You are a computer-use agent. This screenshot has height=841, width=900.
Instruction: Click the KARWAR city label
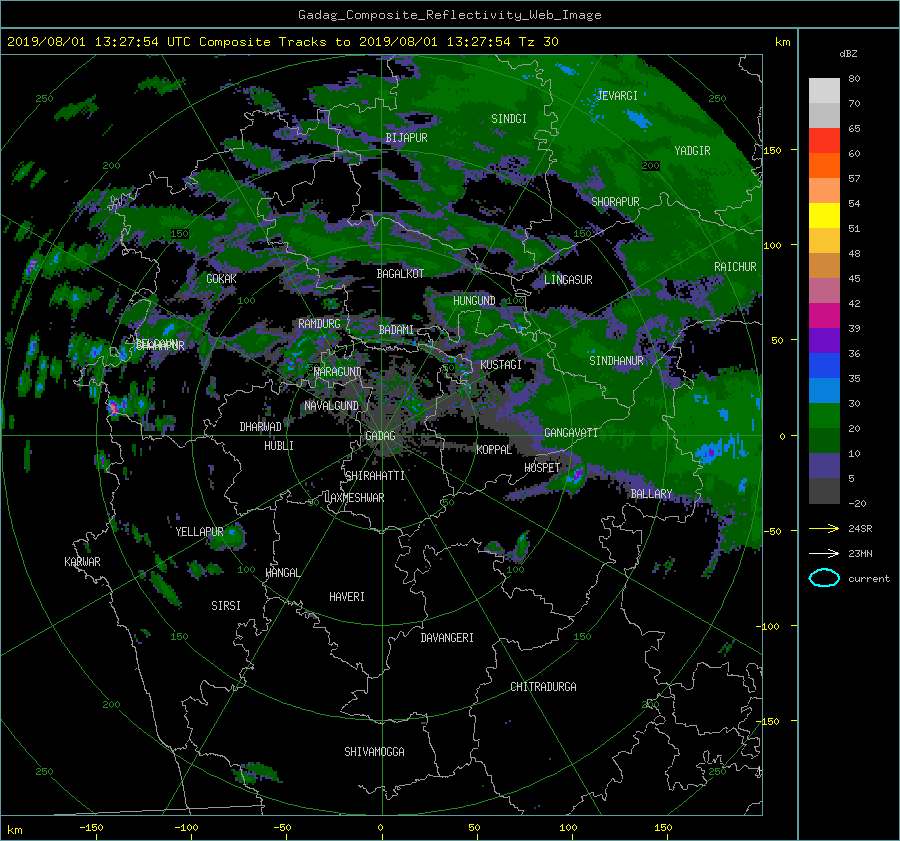(82, 562)
